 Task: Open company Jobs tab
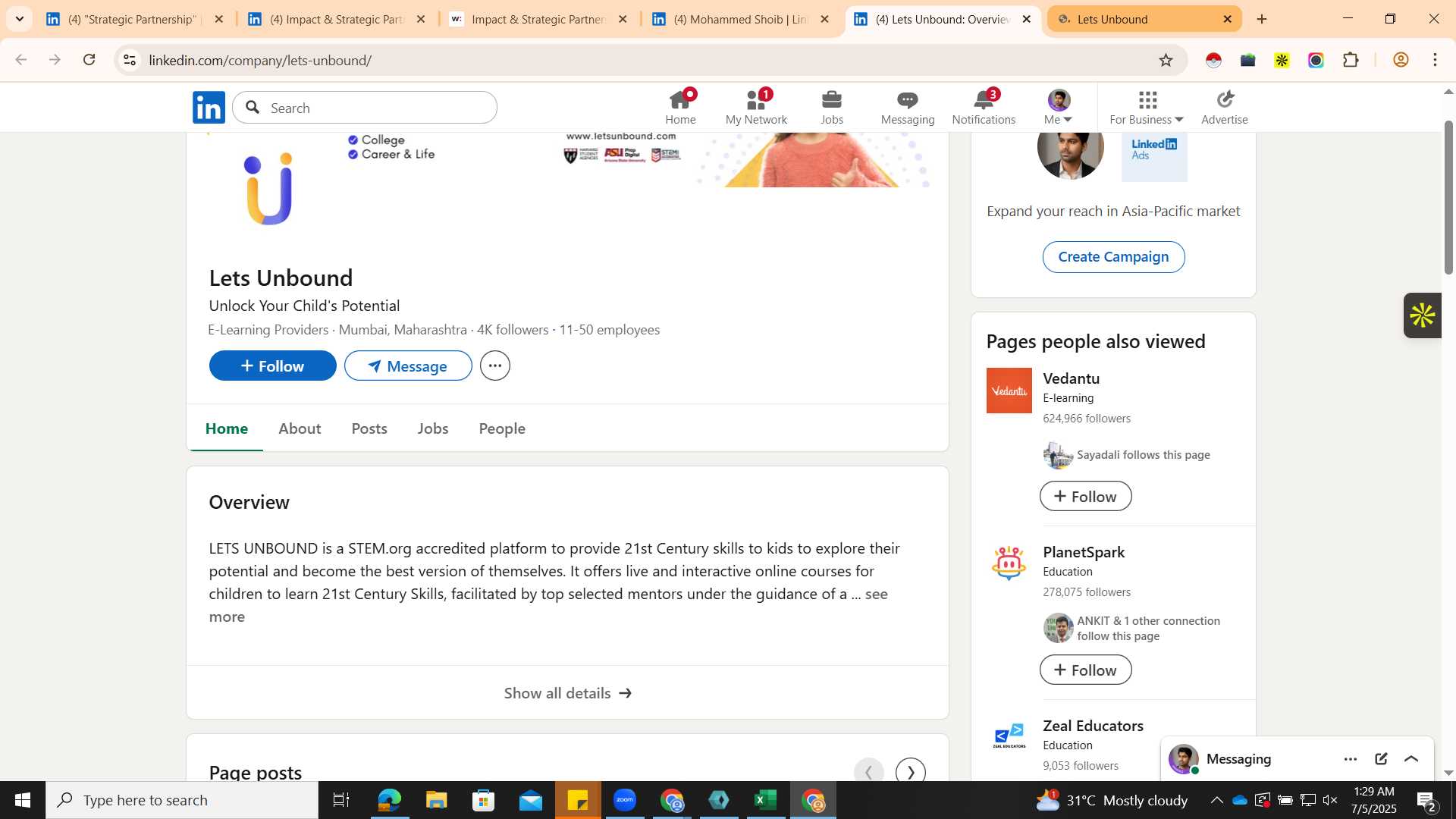click(433, 428)
